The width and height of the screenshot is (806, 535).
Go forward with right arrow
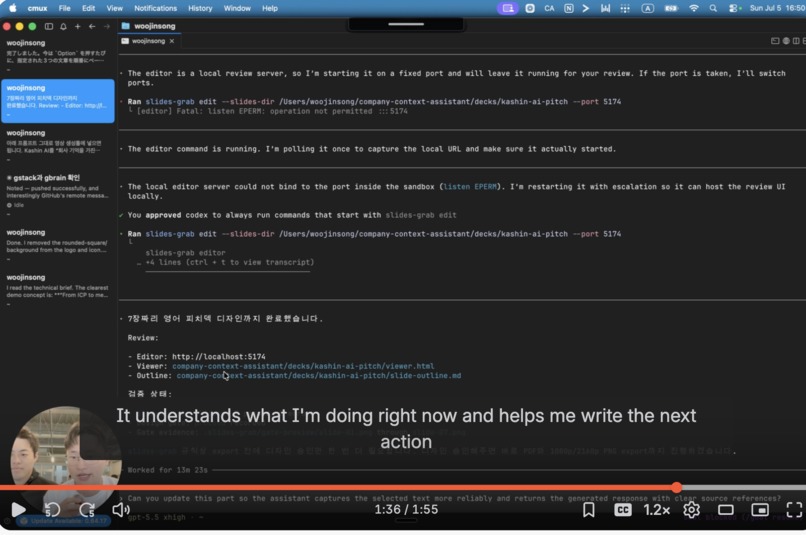point(106,26)
